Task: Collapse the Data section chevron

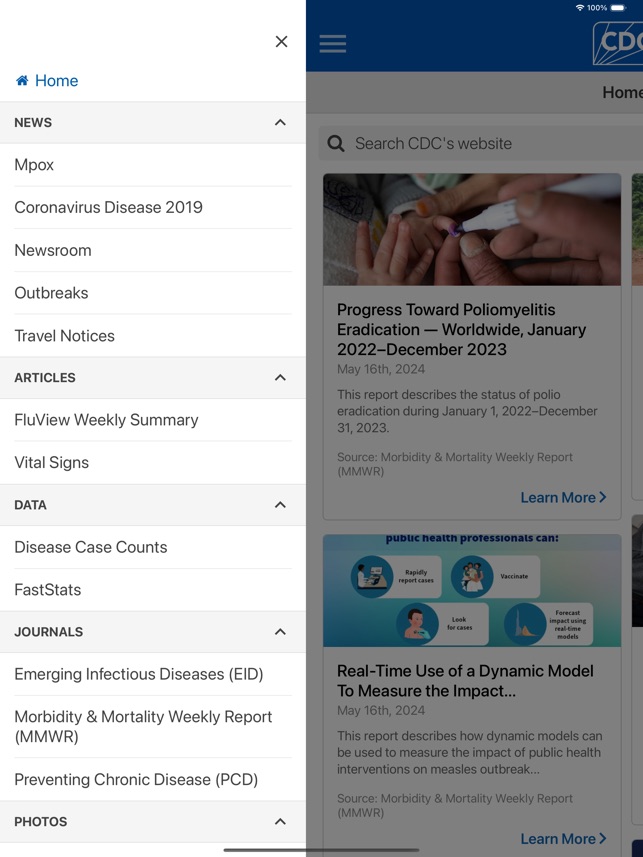Action: [280, 505]
